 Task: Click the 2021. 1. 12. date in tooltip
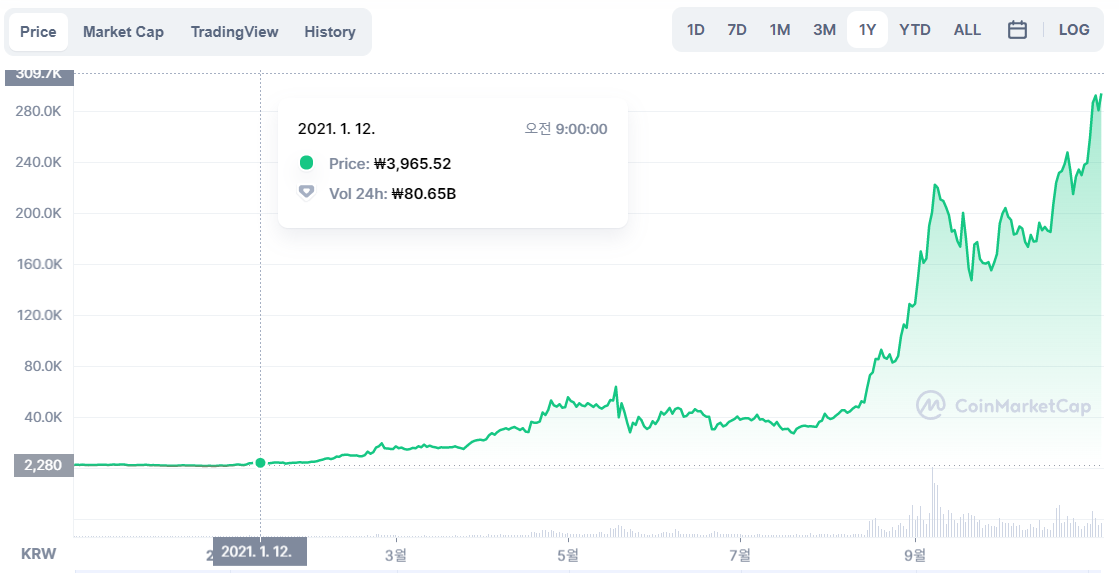[x=336, y=129]
